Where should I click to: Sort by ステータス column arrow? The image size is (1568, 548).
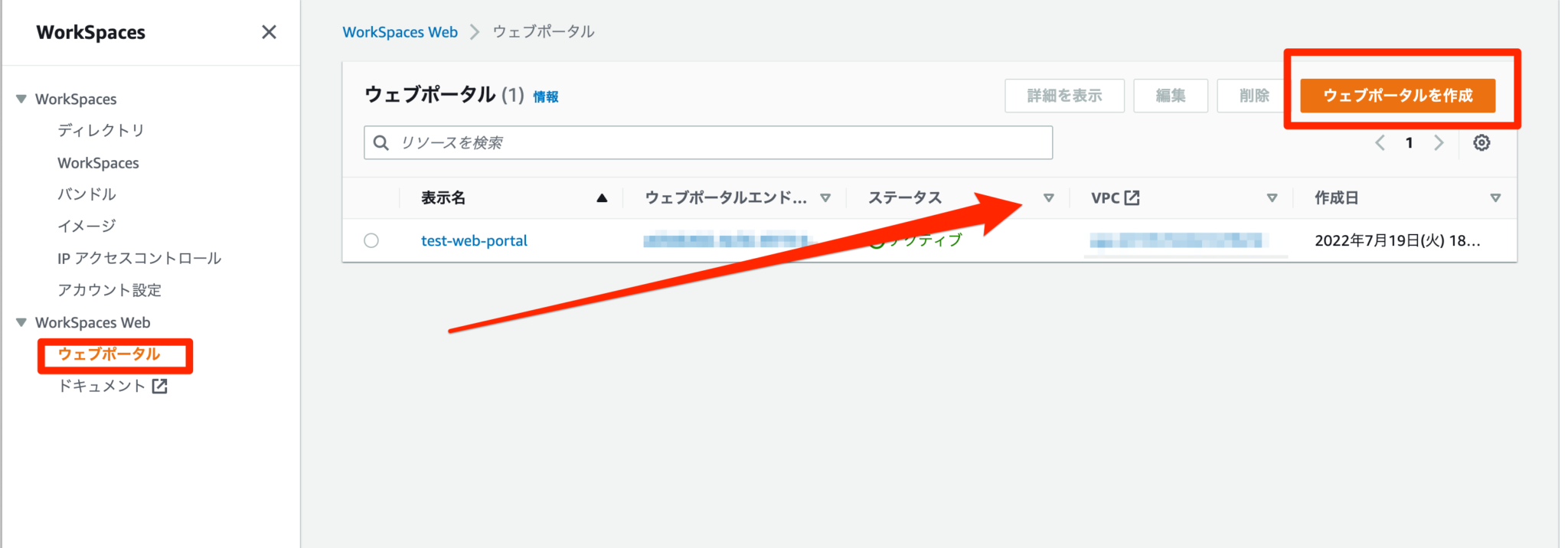pyautogui.click(x=1048, y=198)
